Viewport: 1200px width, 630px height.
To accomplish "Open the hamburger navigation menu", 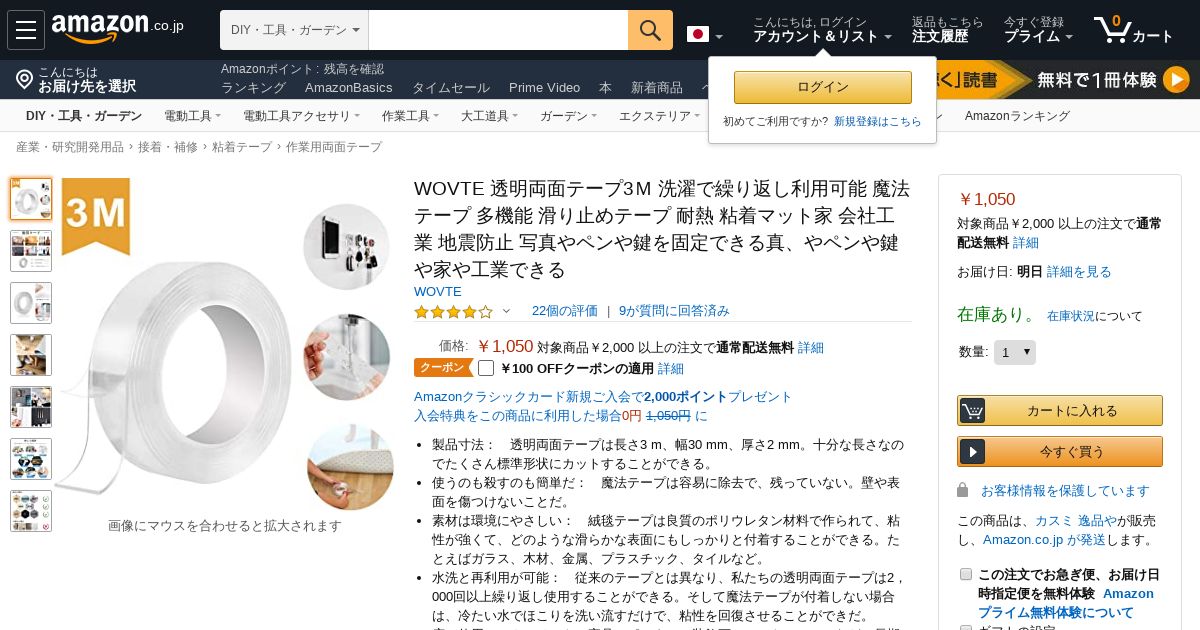I will [26, 30].
